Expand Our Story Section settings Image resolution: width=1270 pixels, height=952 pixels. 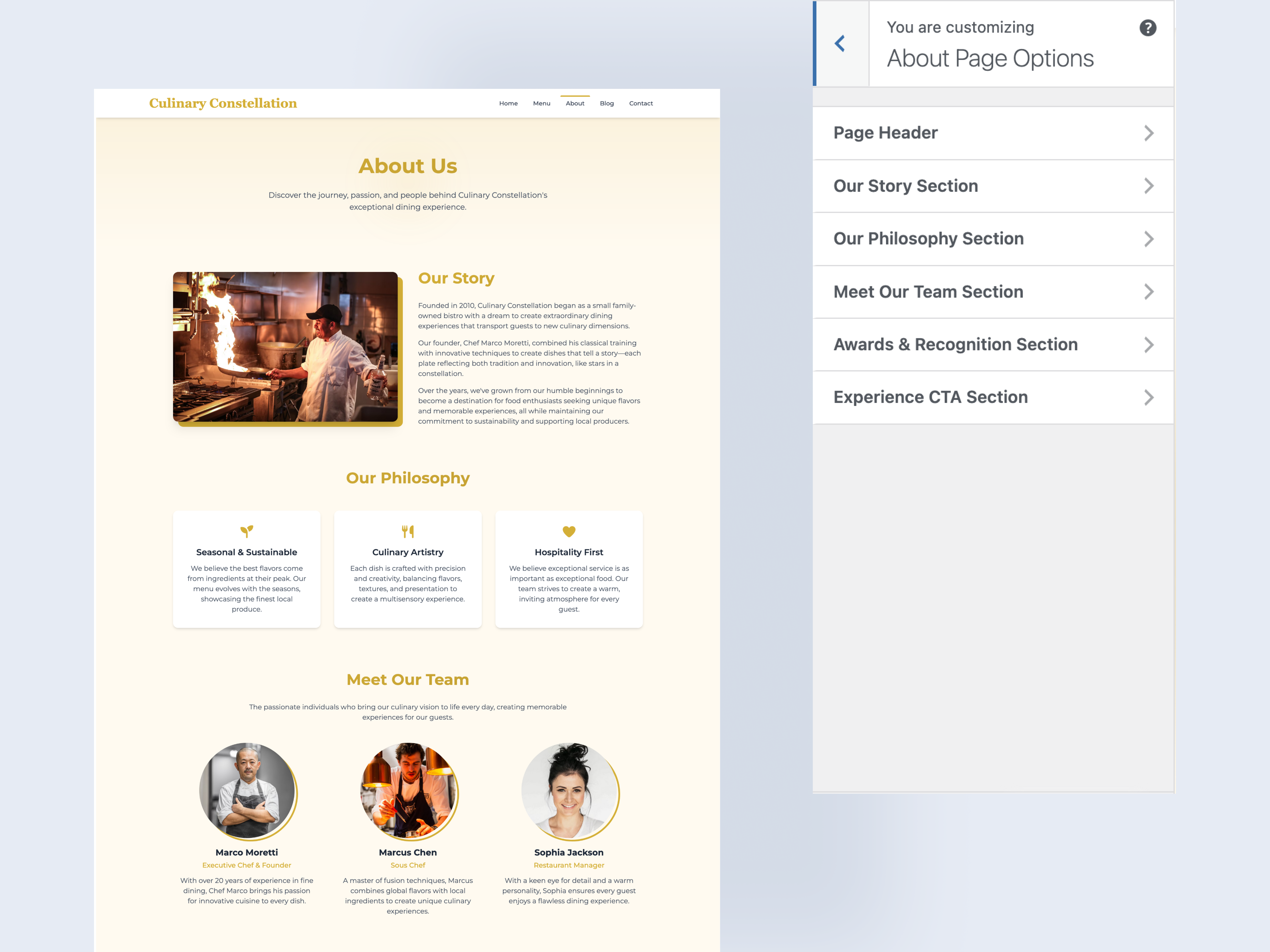click(x=1149, y=185)
